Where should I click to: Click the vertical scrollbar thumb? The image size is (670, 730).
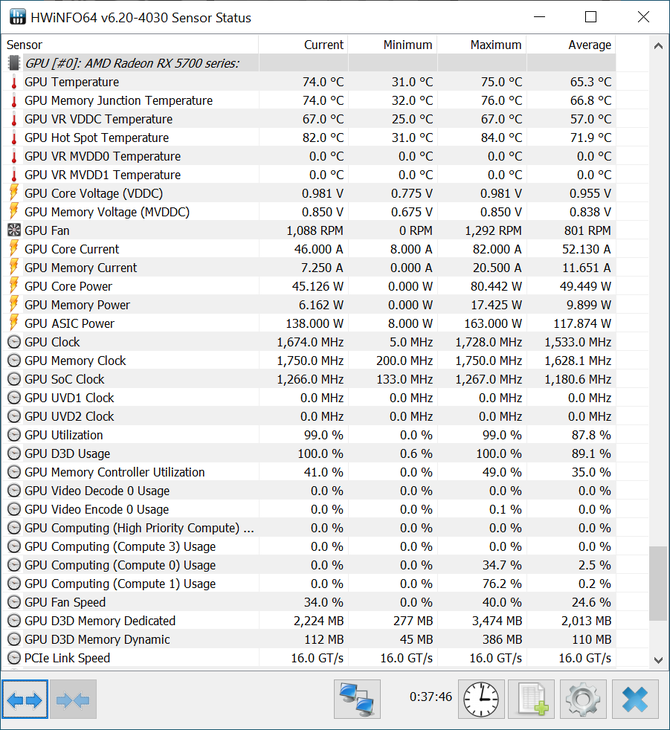[658, 583]
